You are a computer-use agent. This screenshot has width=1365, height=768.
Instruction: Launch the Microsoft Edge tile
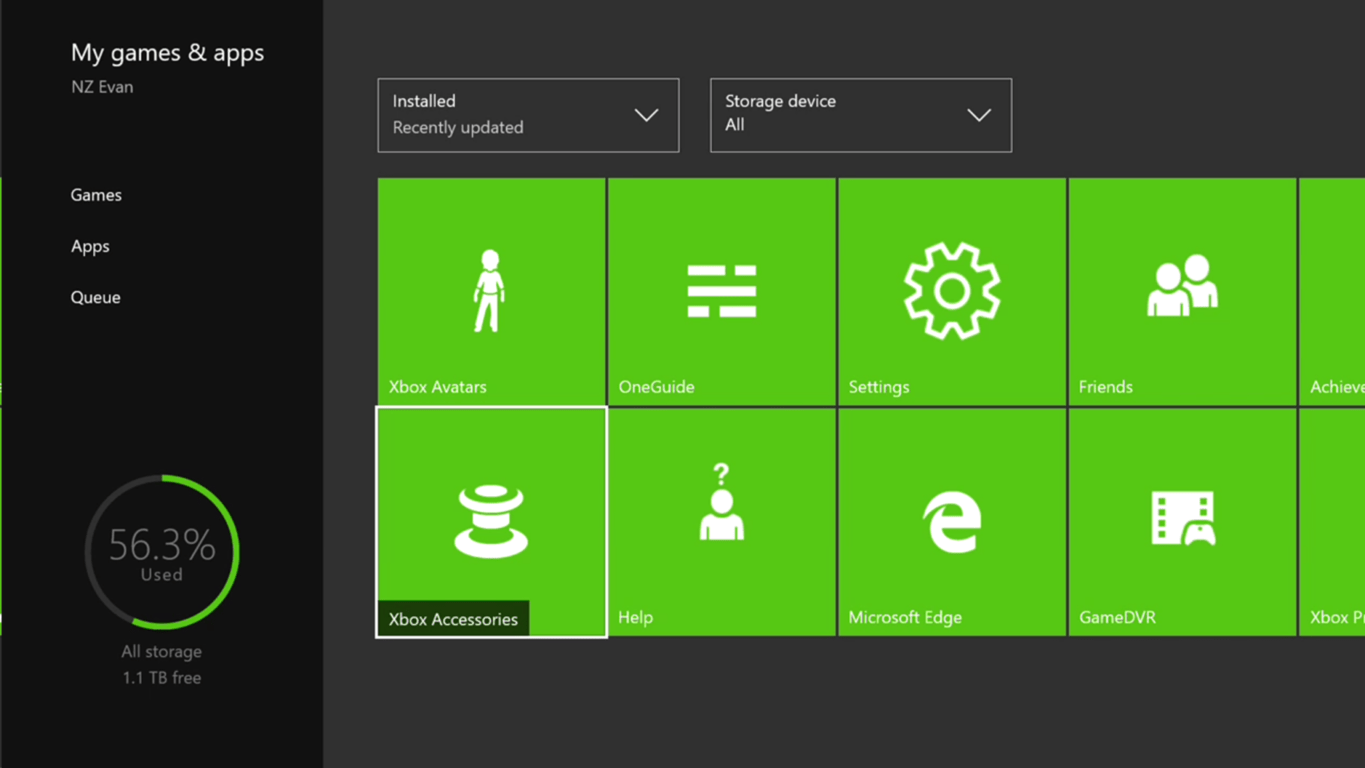point(951,522)
